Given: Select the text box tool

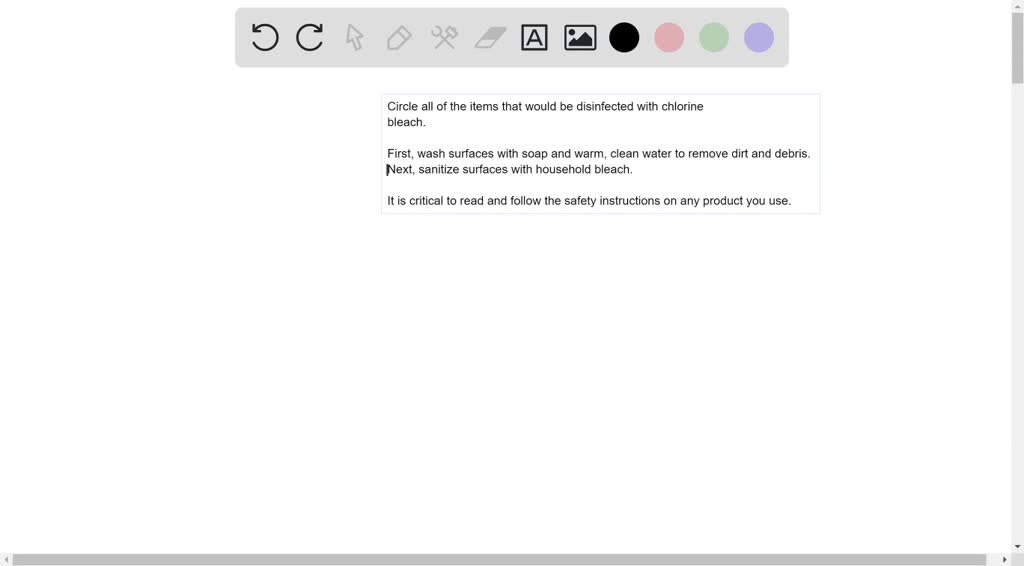Looking at the screenshot, I should (x=534, y=37).
